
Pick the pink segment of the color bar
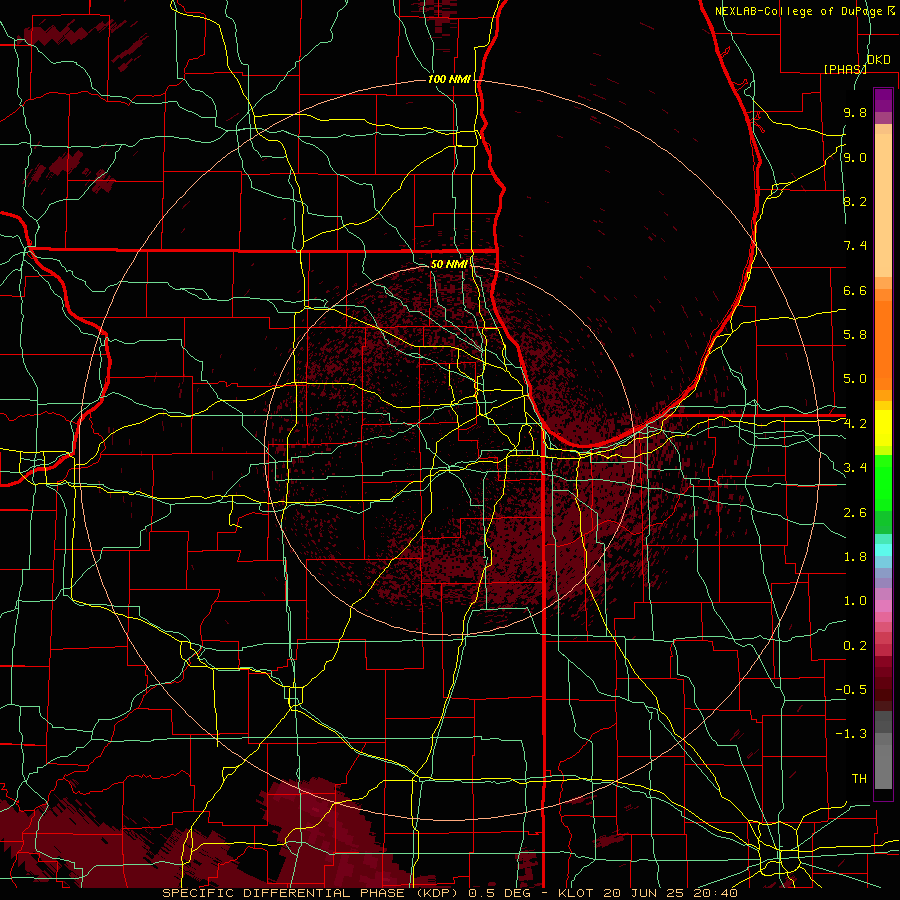pyautogui.click(x=883, y=606)
